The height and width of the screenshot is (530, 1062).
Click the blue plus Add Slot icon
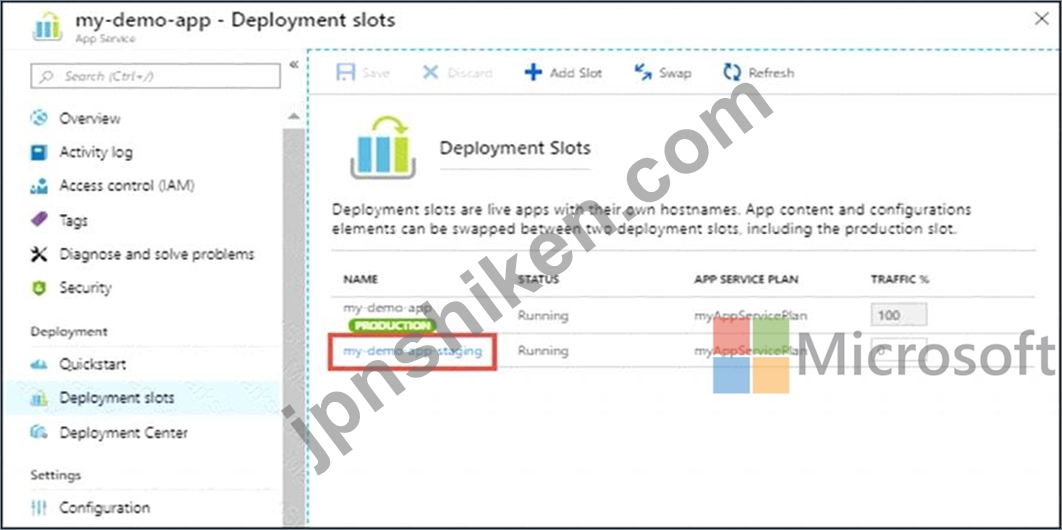pyautogui.click(x=534, y=72)
